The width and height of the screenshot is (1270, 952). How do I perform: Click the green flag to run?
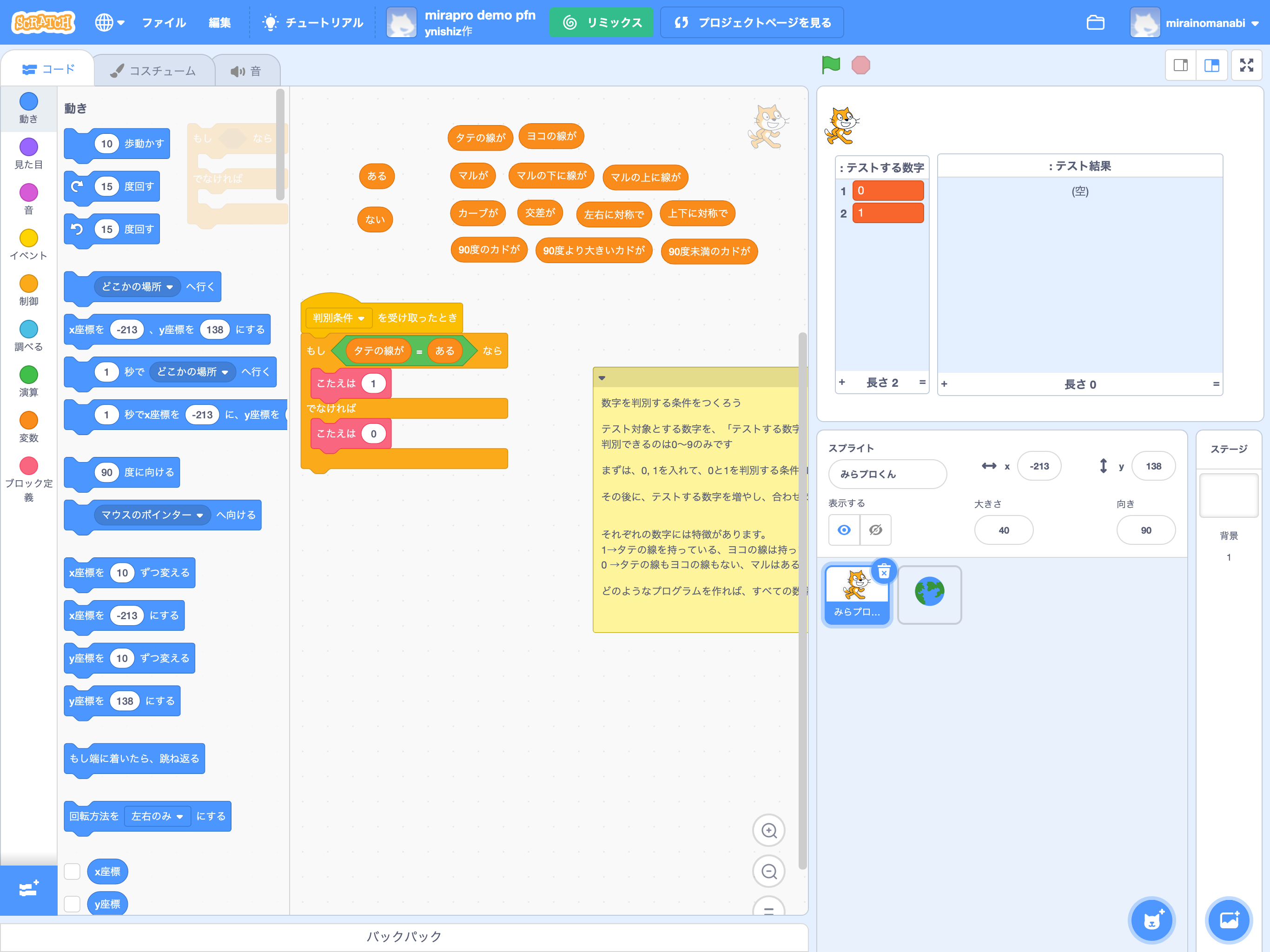(830, 65)
